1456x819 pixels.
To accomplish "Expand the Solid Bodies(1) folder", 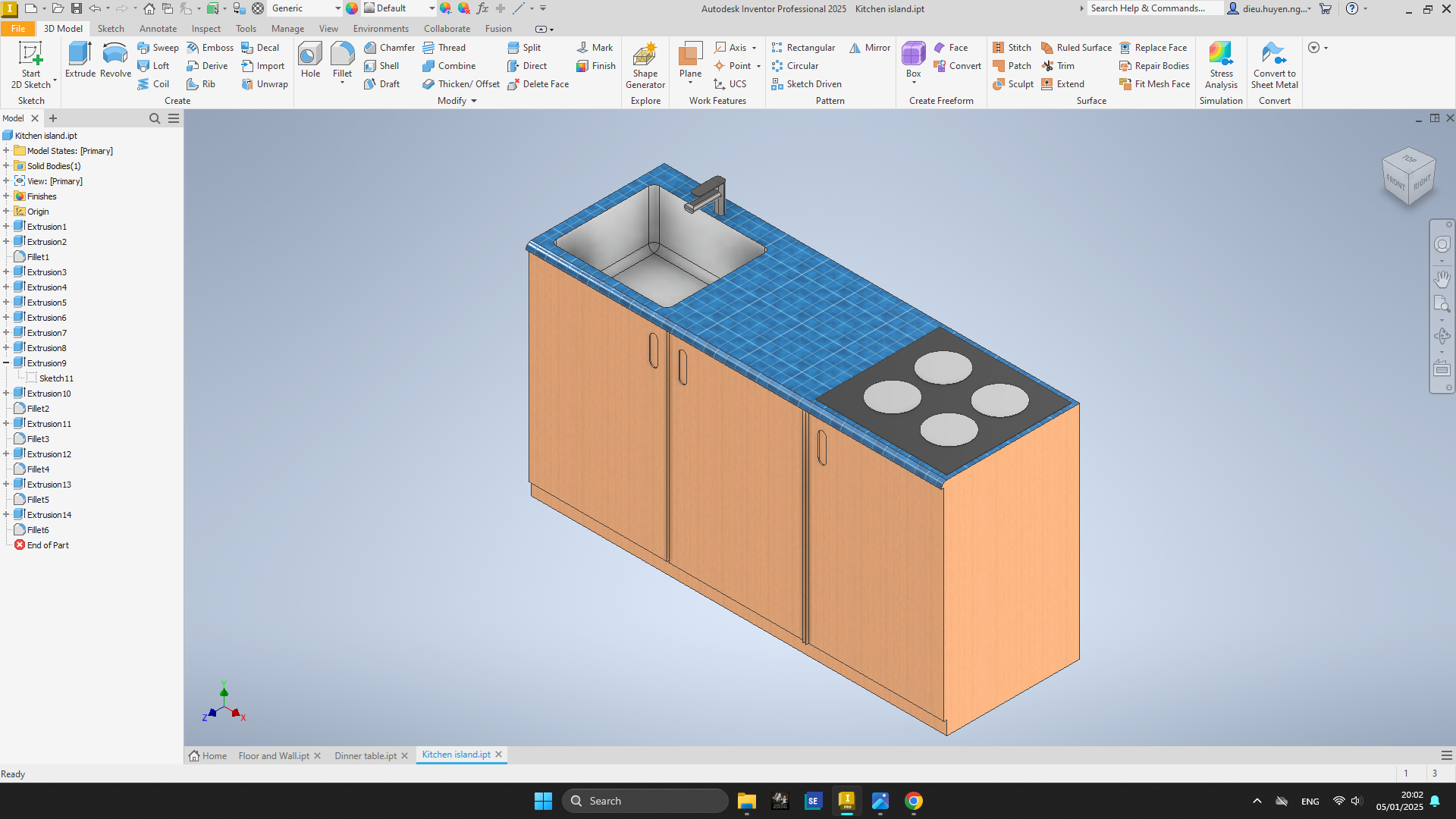I will point(6,166).
